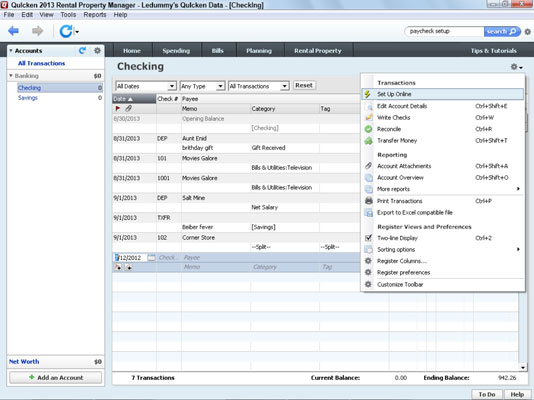Screen dimensions: 534x400
Task: Click the Export to Excel icon
Action: pos(368,212)
